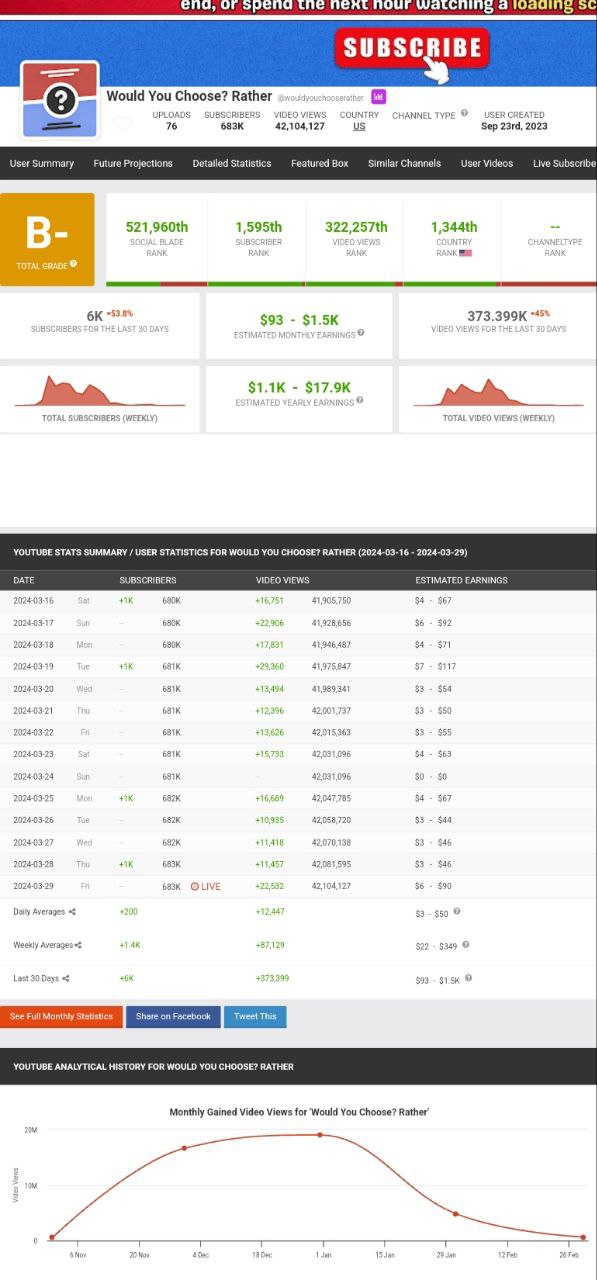Click the help icon under Total Grade
Image resolution: width=597 pixels, height=1280 pixels.
[74, 264]
